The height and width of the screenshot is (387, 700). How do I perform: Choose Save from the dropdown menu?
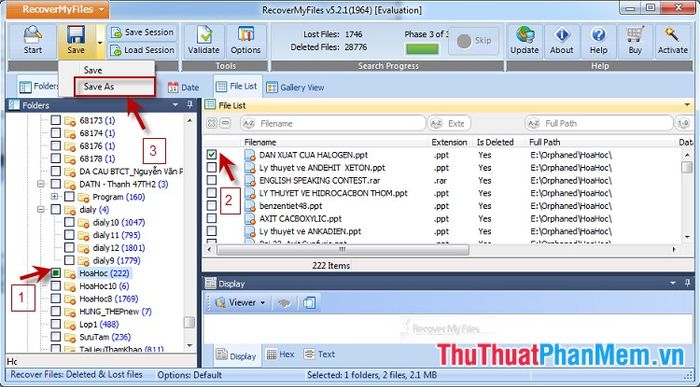[93, 70]
